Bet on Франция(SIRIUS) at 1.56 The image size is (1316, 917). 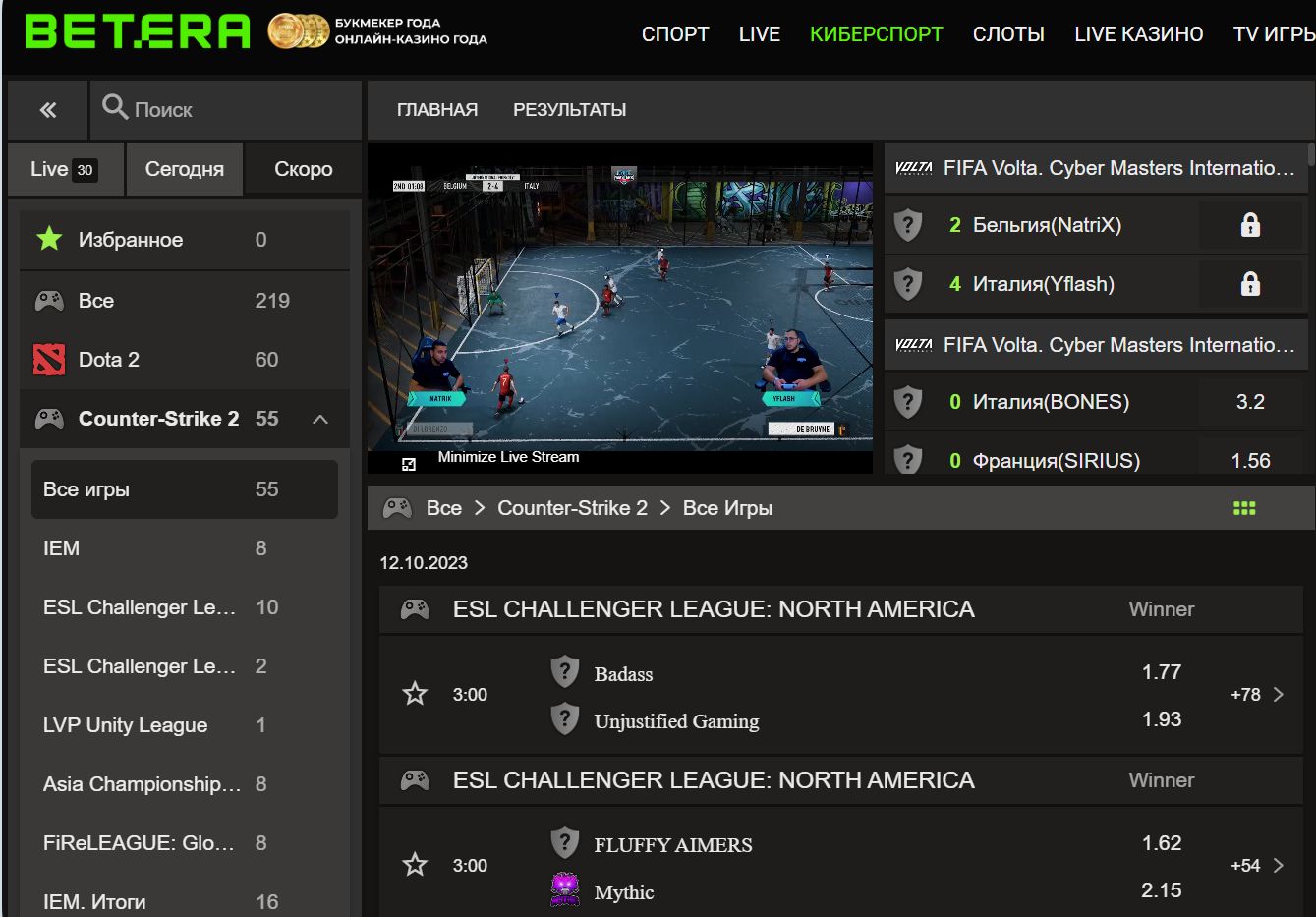tap(1250, 460)
